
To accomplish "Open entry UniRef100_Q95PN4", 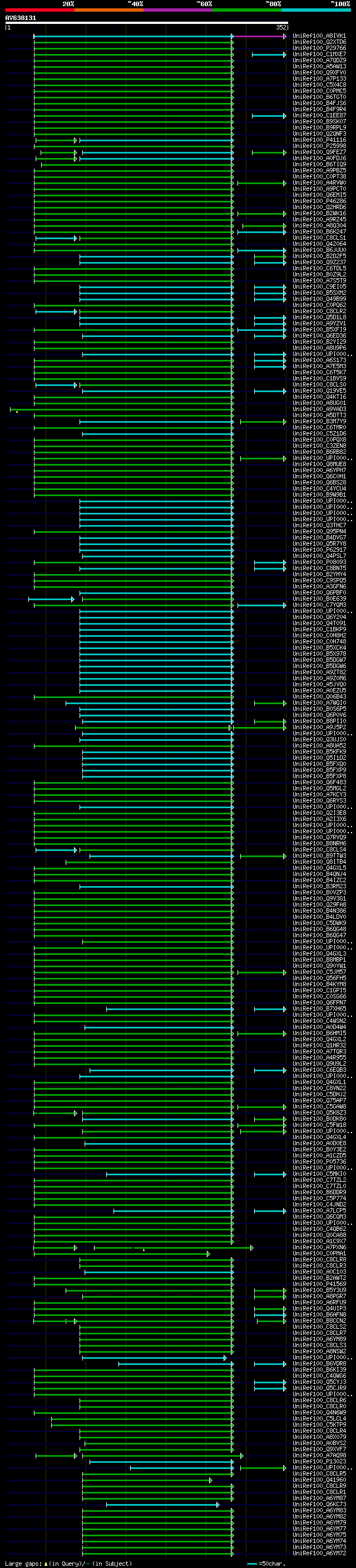I will pyautogui.click(x=319, y=532).
